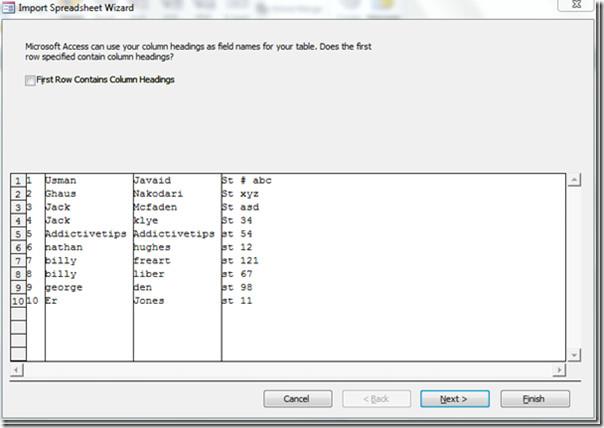Select row header 1 in preview
This screenshot has height=428, width=604.
point(18,181)
